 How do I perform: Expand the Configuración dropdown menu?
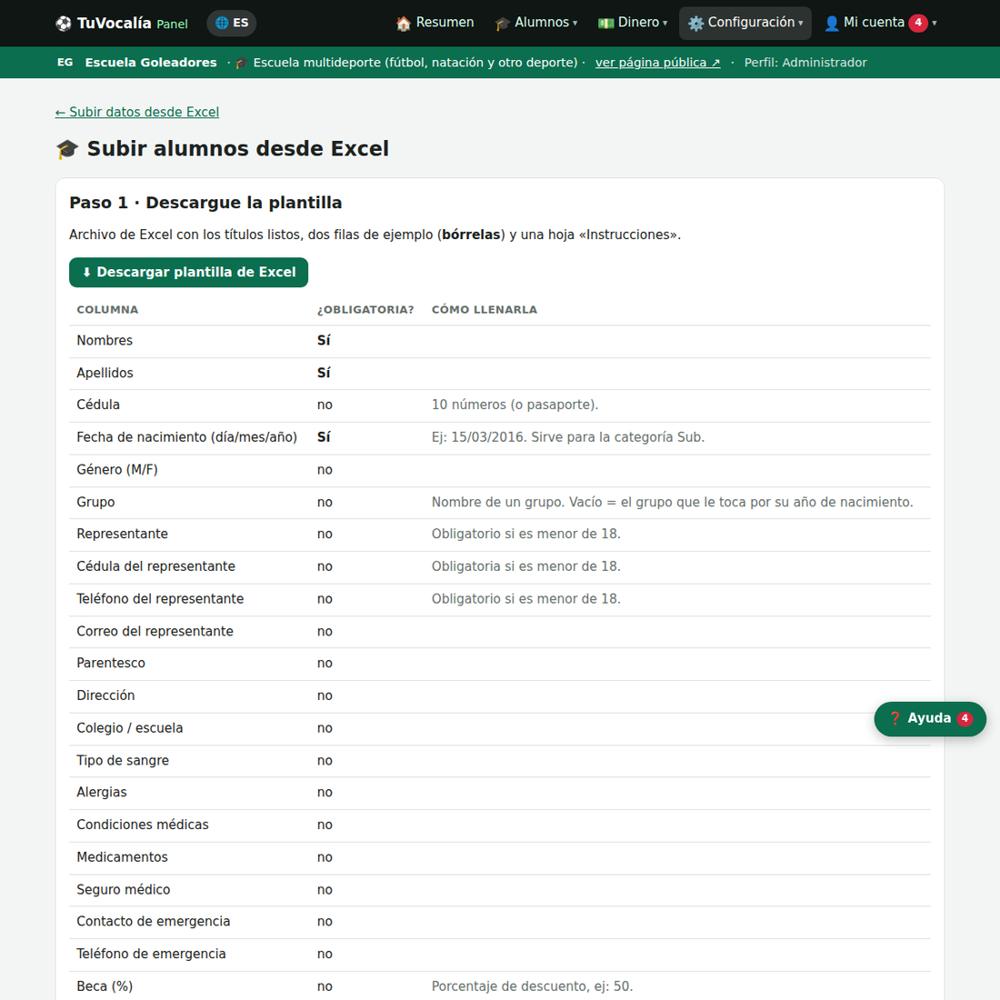(745, 23)
